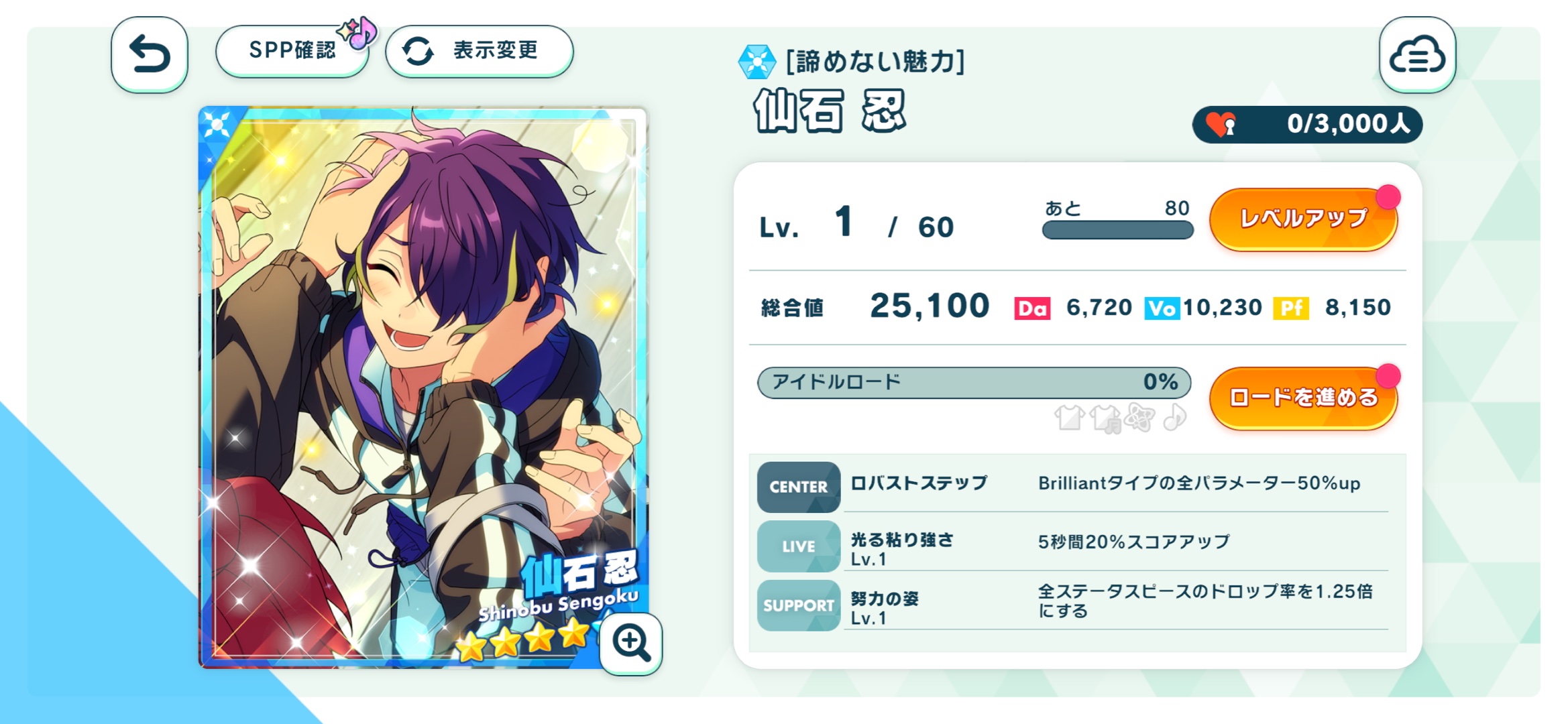Toggle 表示変更 display mode
The height and width of the screenshot is (724, 1568).
pyautogui.click(x=480, y=51)
